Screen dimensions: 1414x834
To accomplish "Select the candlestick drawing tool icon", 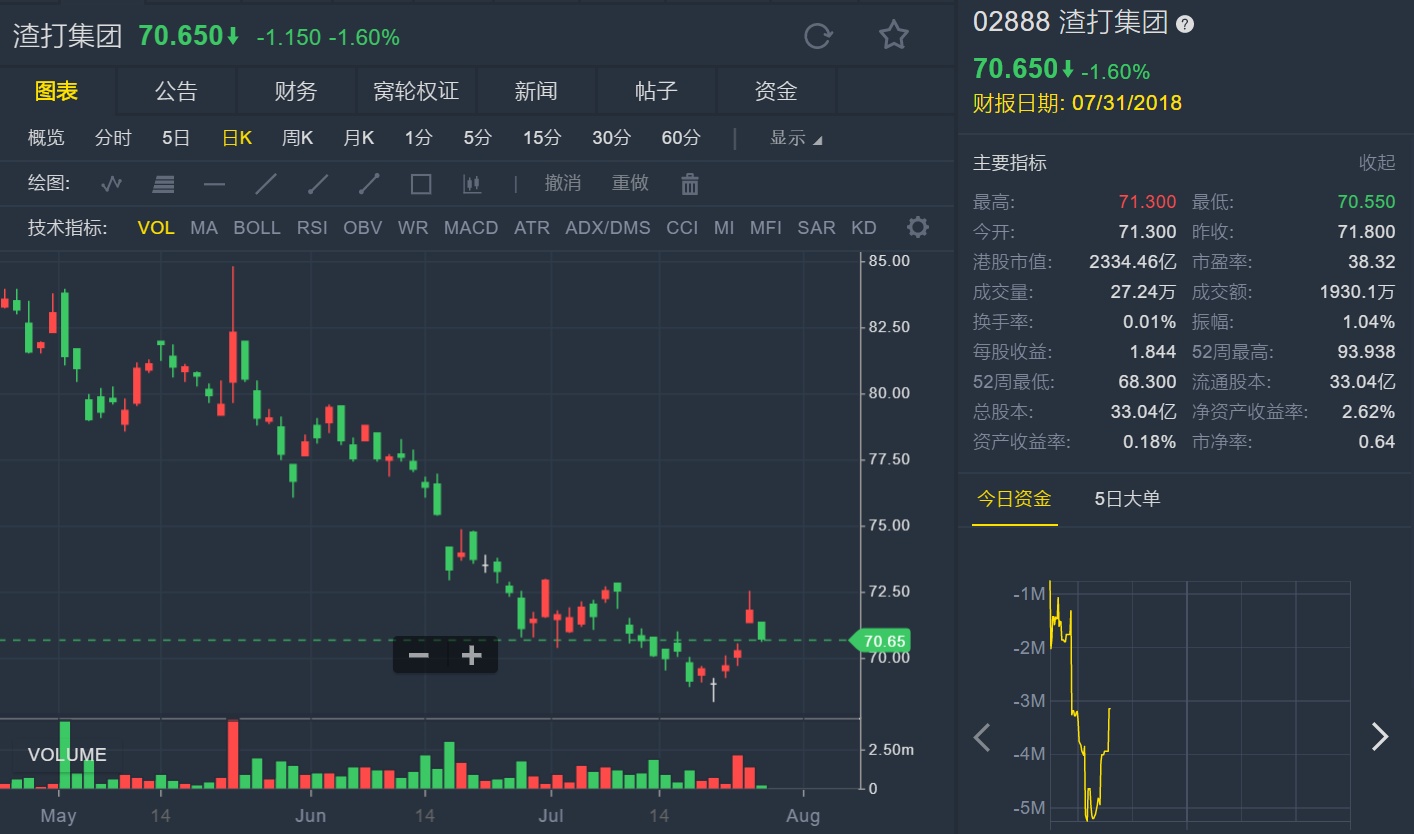I will point(472,184).
